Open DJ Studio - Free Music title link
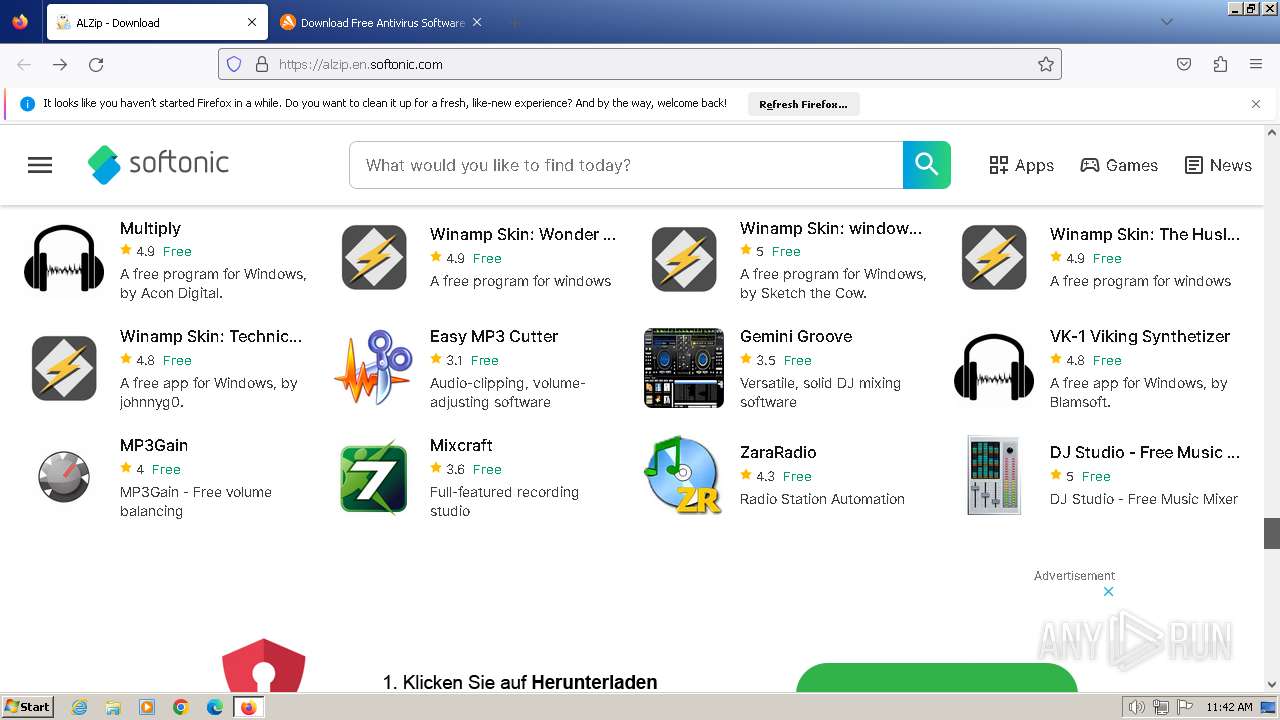This screenshot has height=720, width=1280. [x=1145, y=452]
